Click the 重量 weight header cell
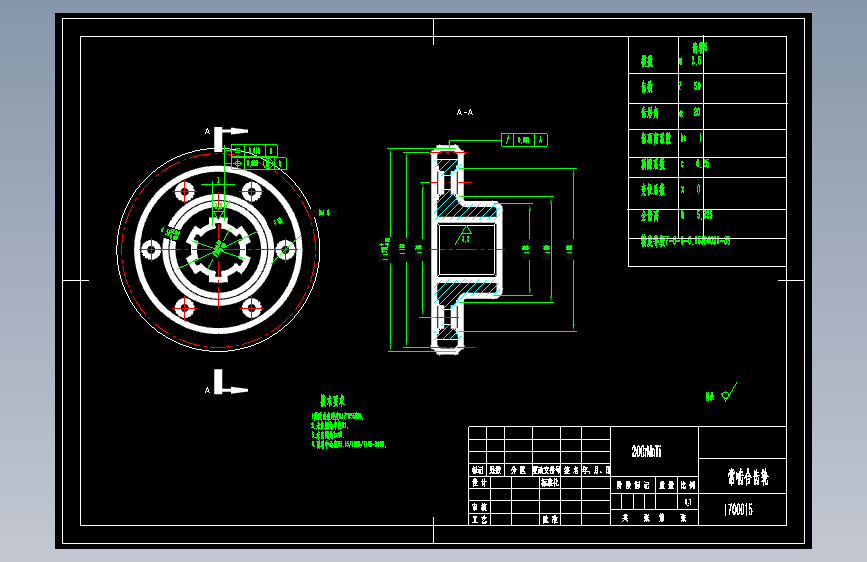The image size is (867, 562). (667, 485)
